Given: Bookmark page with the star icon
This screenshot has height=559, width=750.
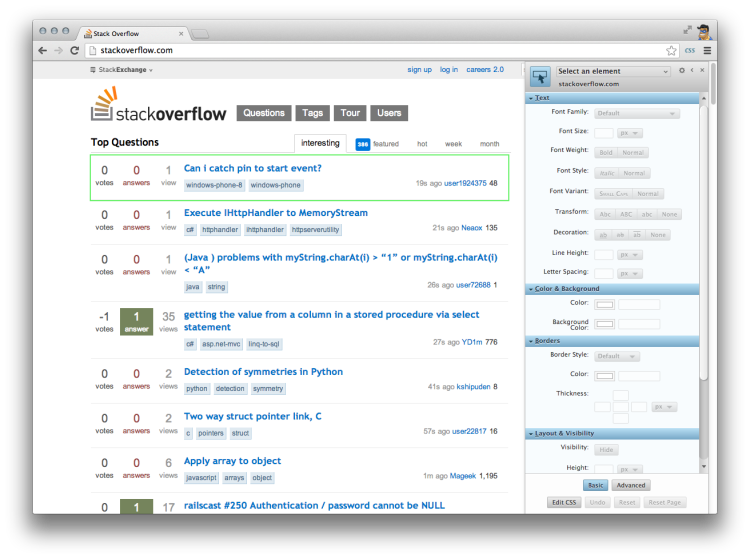Looking at the screenshot, I should click(x=671, y=50).
